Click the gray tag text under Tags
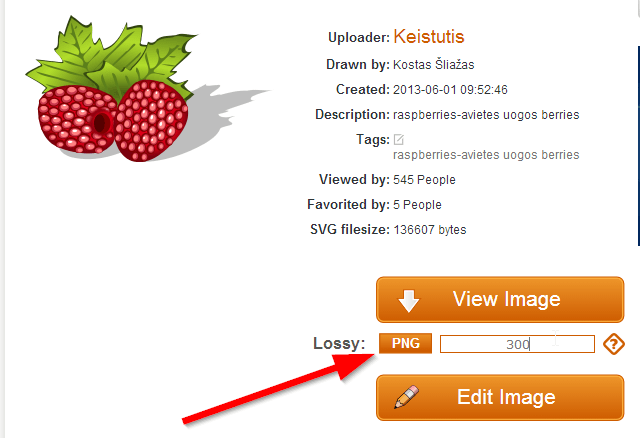Screen dimensions: 640x438 (x=486, y=155)
